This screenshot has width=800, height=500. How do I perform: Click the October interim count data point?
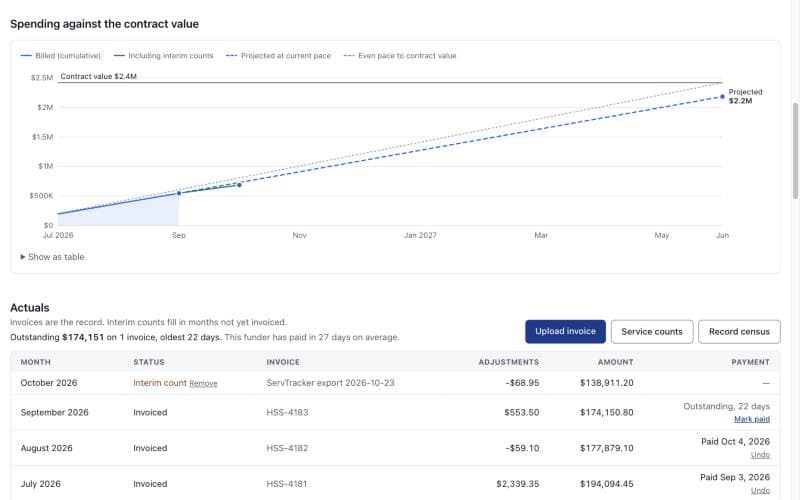click(x=239, y=185)
